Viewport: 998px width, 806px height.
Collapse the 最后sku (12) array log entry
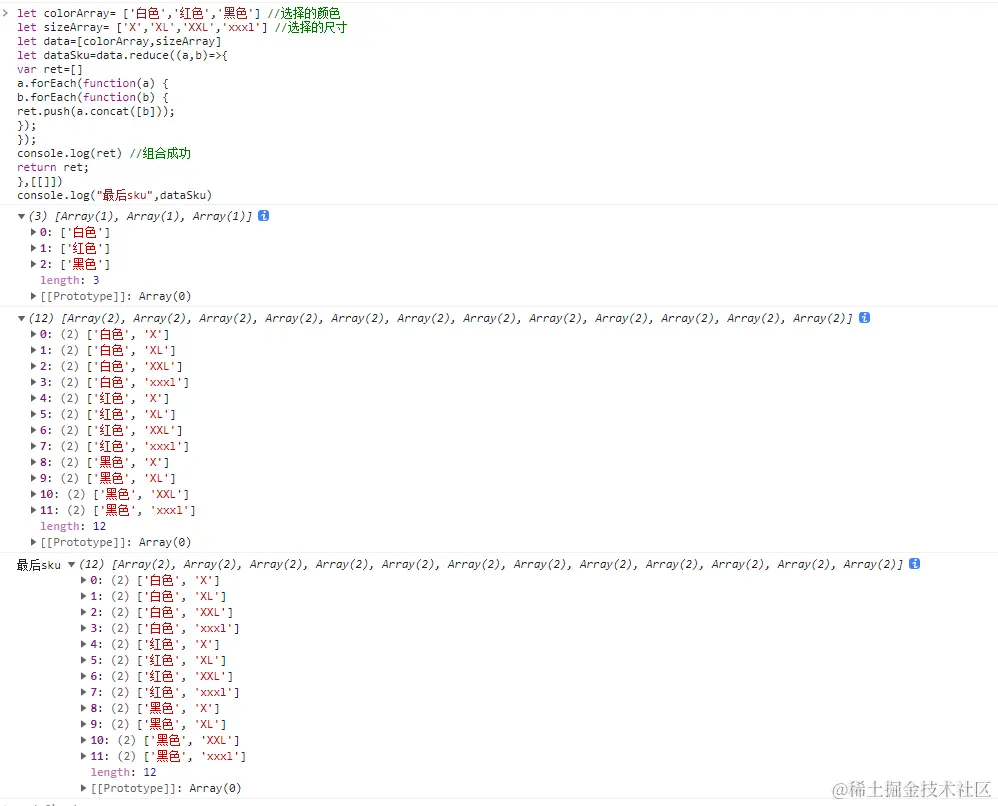click(x=72, y=564)
